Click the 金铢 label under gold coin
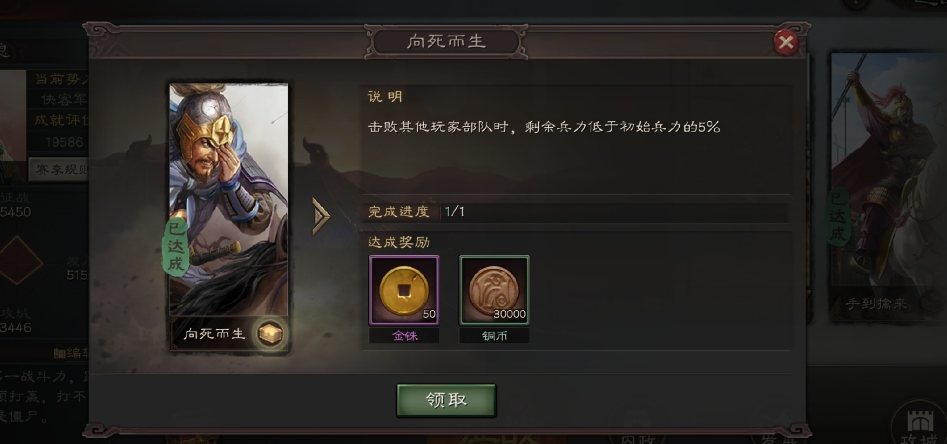Image resolution: width=947 pixels, height=444 pixels. [x=404, y=336]
